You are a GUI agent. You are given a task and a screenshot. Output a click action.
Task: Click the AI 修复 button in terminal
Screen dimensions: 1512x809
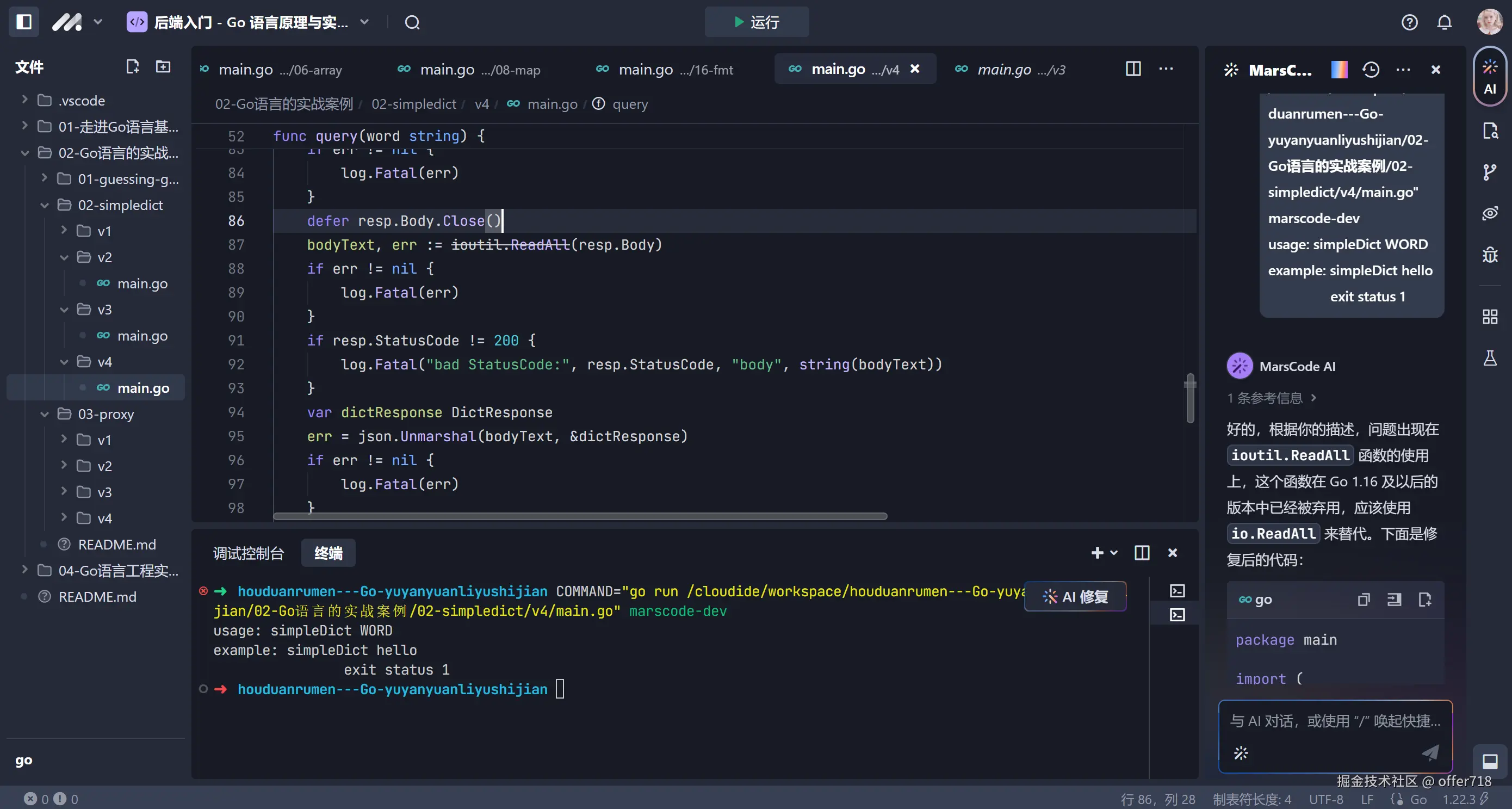point(1075,596)
